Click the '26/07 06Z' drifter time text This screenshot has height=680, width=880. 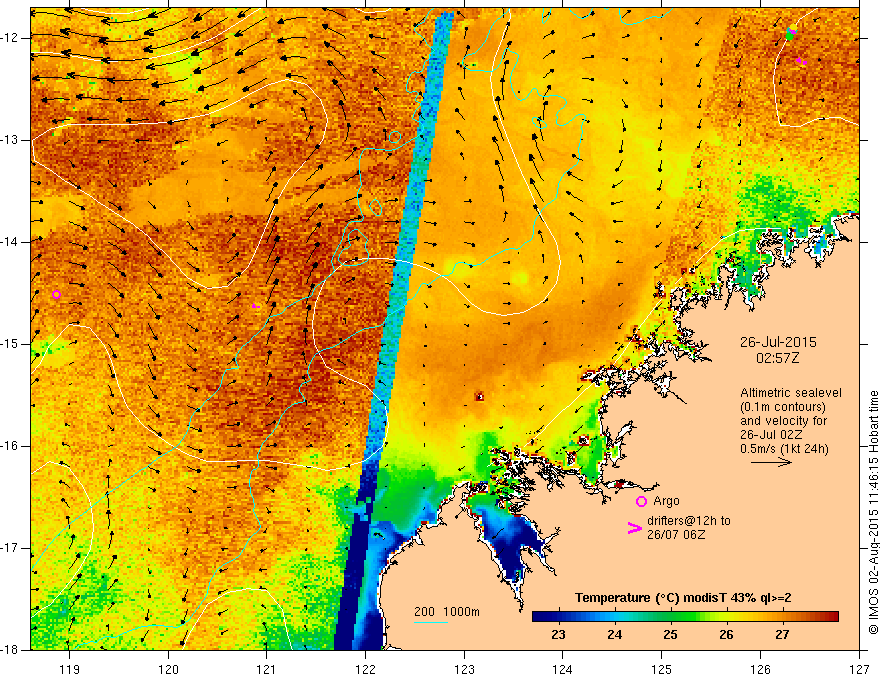[x=676, y=535]
